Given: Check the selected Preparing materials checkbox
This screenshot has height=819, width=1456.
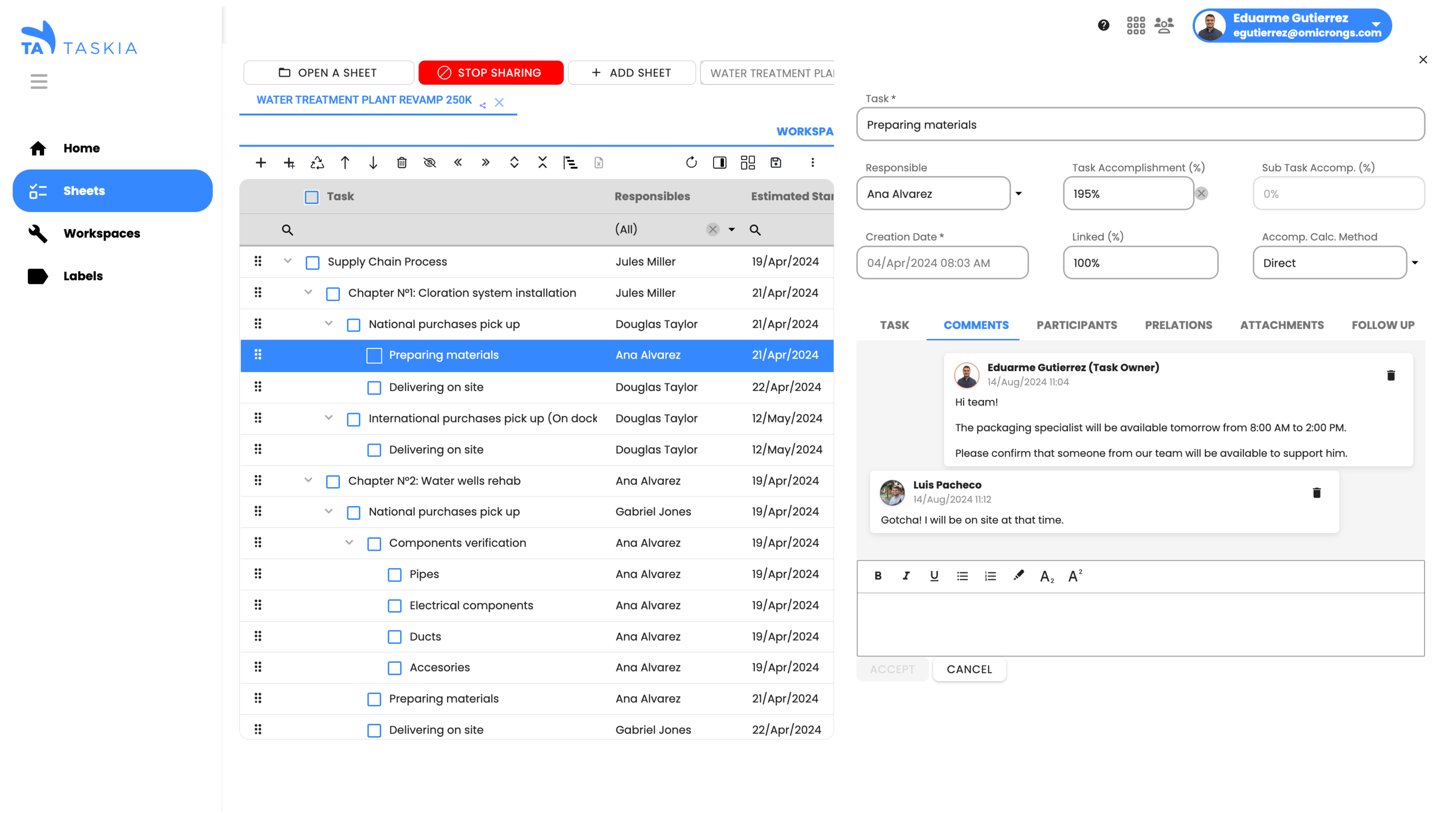Looking at the screenshot, I should coord(374,356).
